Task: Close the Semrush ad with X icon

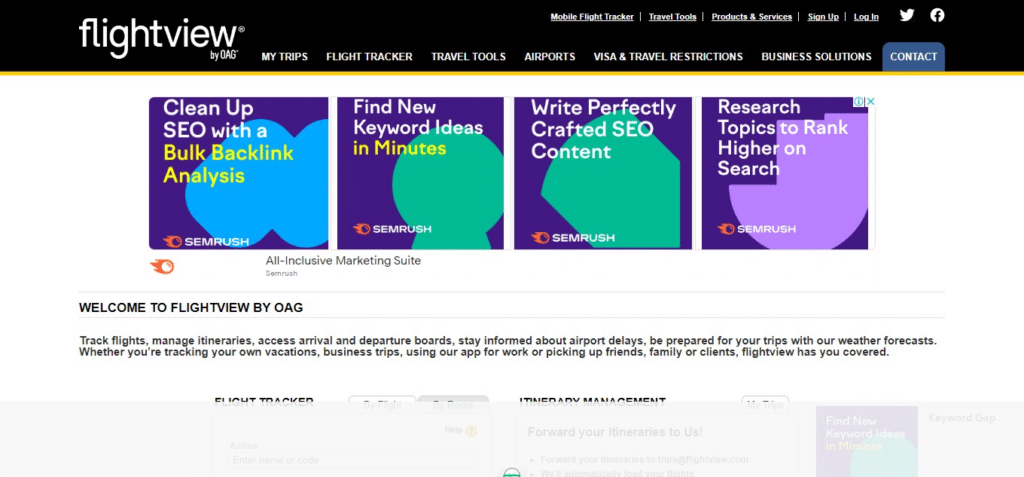Action: (870, 101)
